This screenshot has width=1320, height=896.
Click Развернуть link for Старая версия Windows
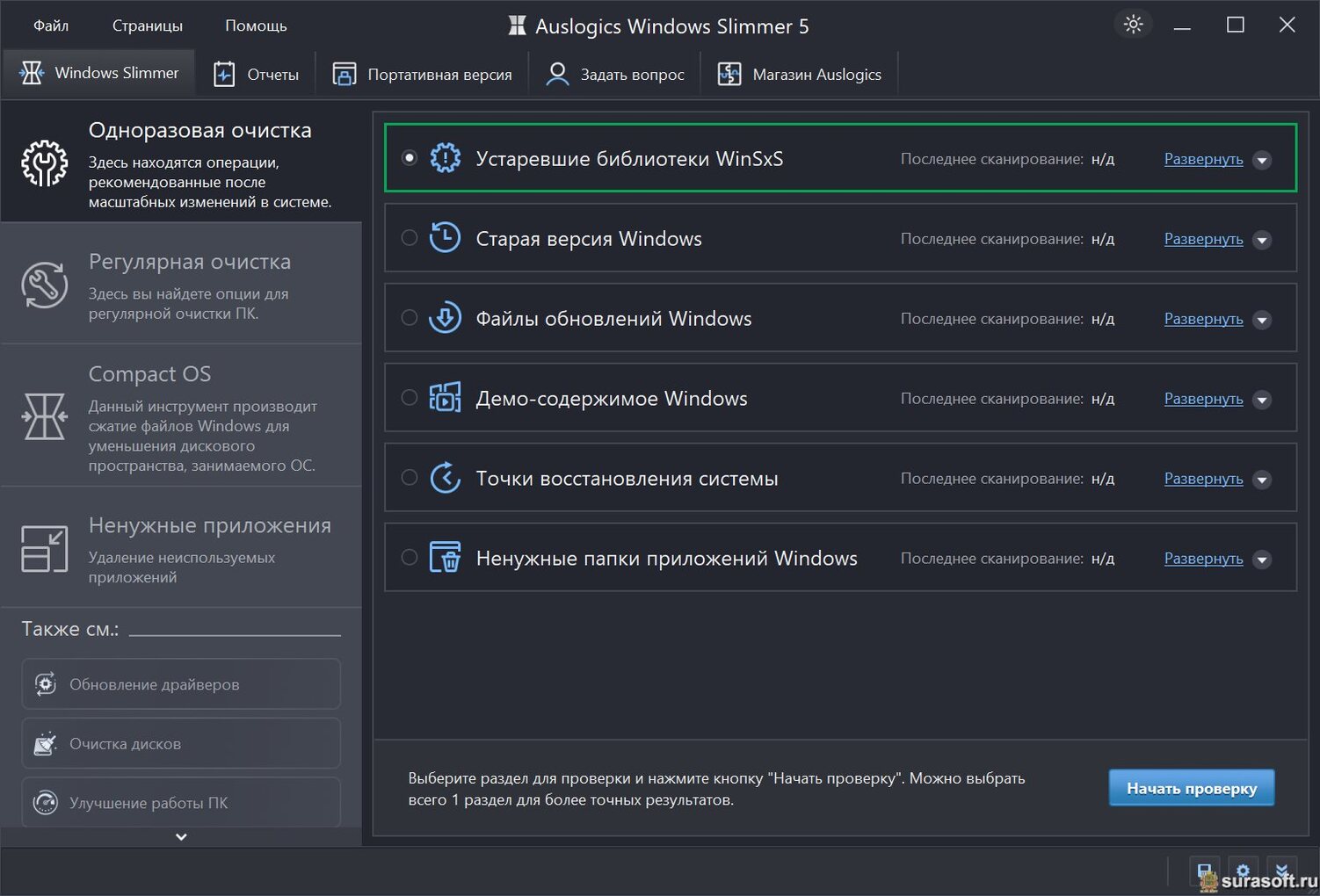pos(1203,239)
